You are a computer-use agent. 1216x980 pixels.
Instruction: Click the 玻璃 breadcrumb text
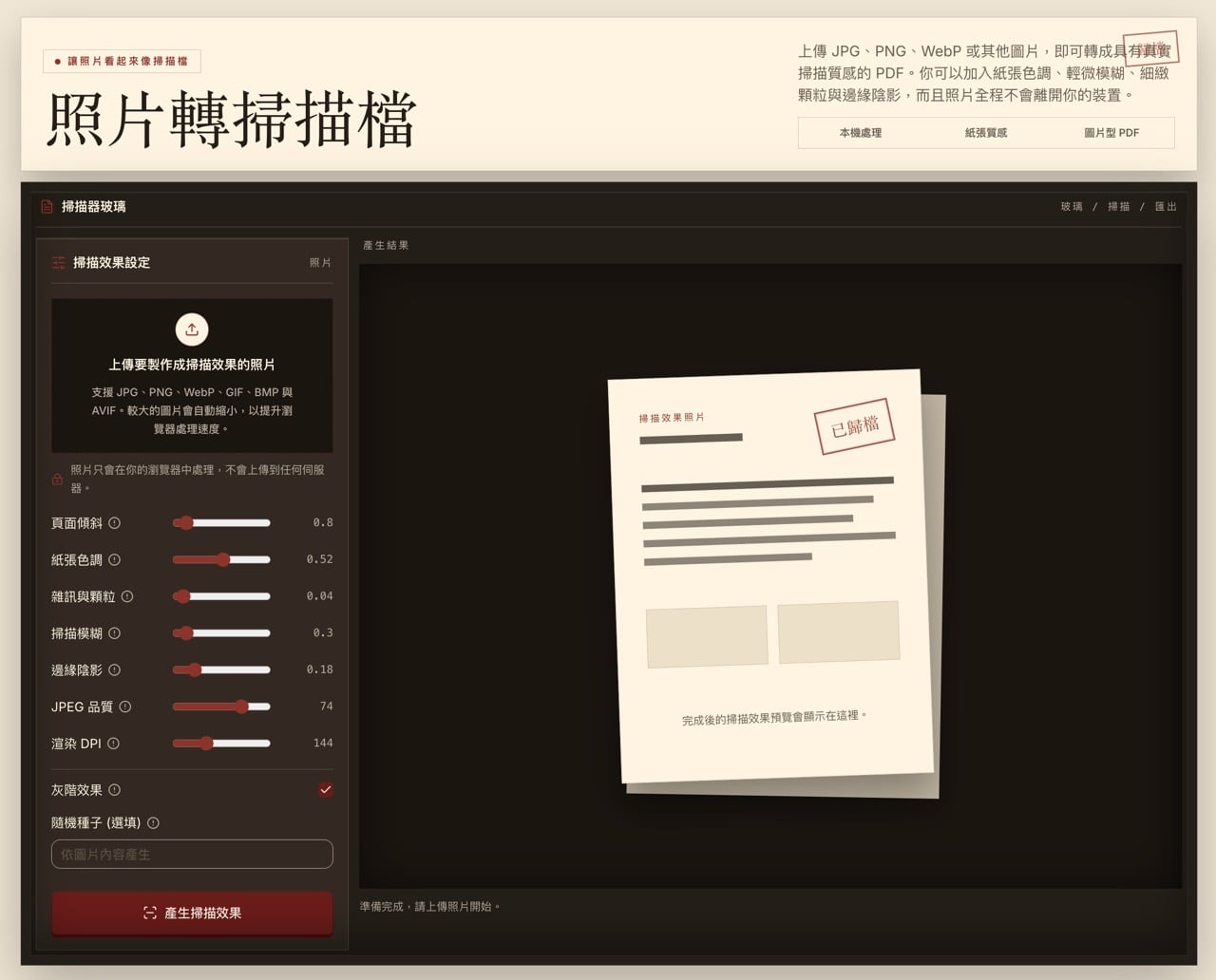(1072, 207)
